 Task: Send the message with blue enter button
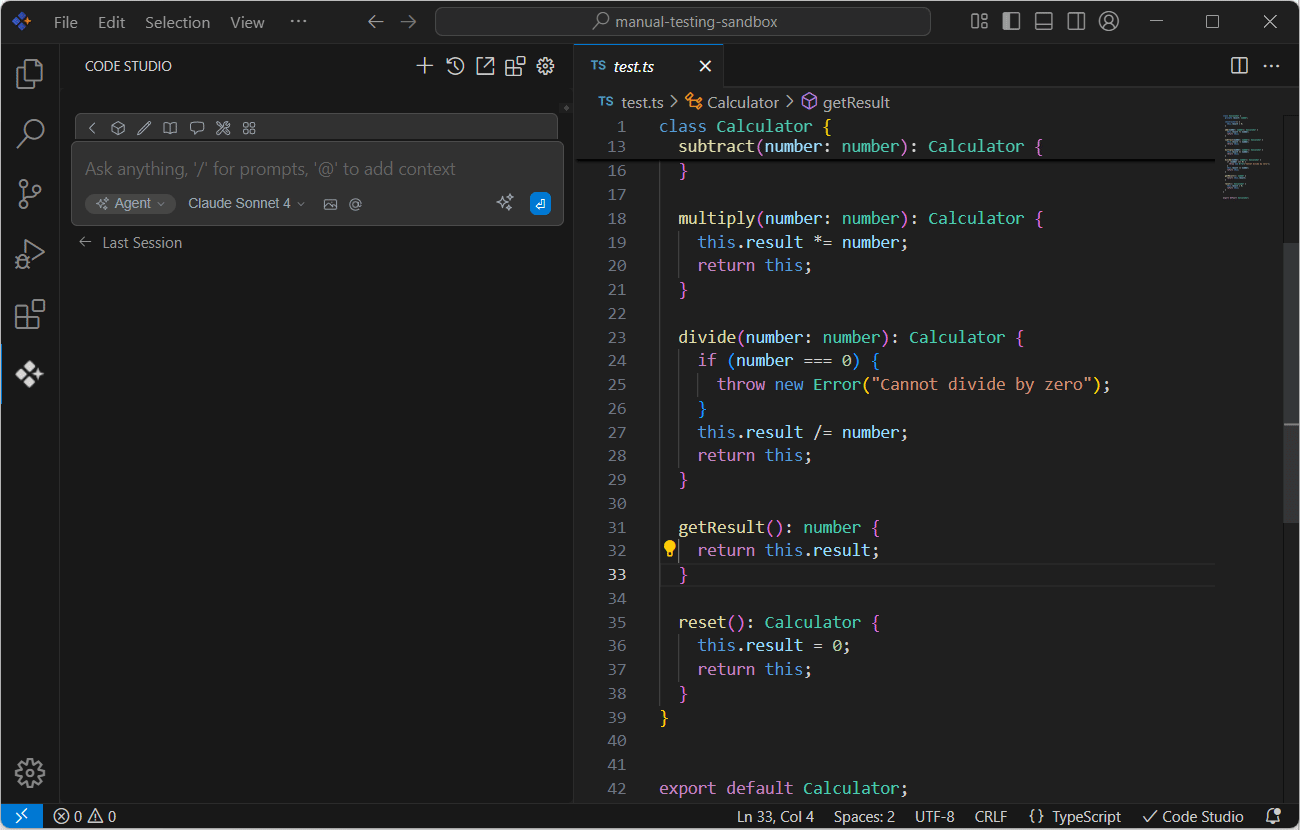(x=540, y=204)
